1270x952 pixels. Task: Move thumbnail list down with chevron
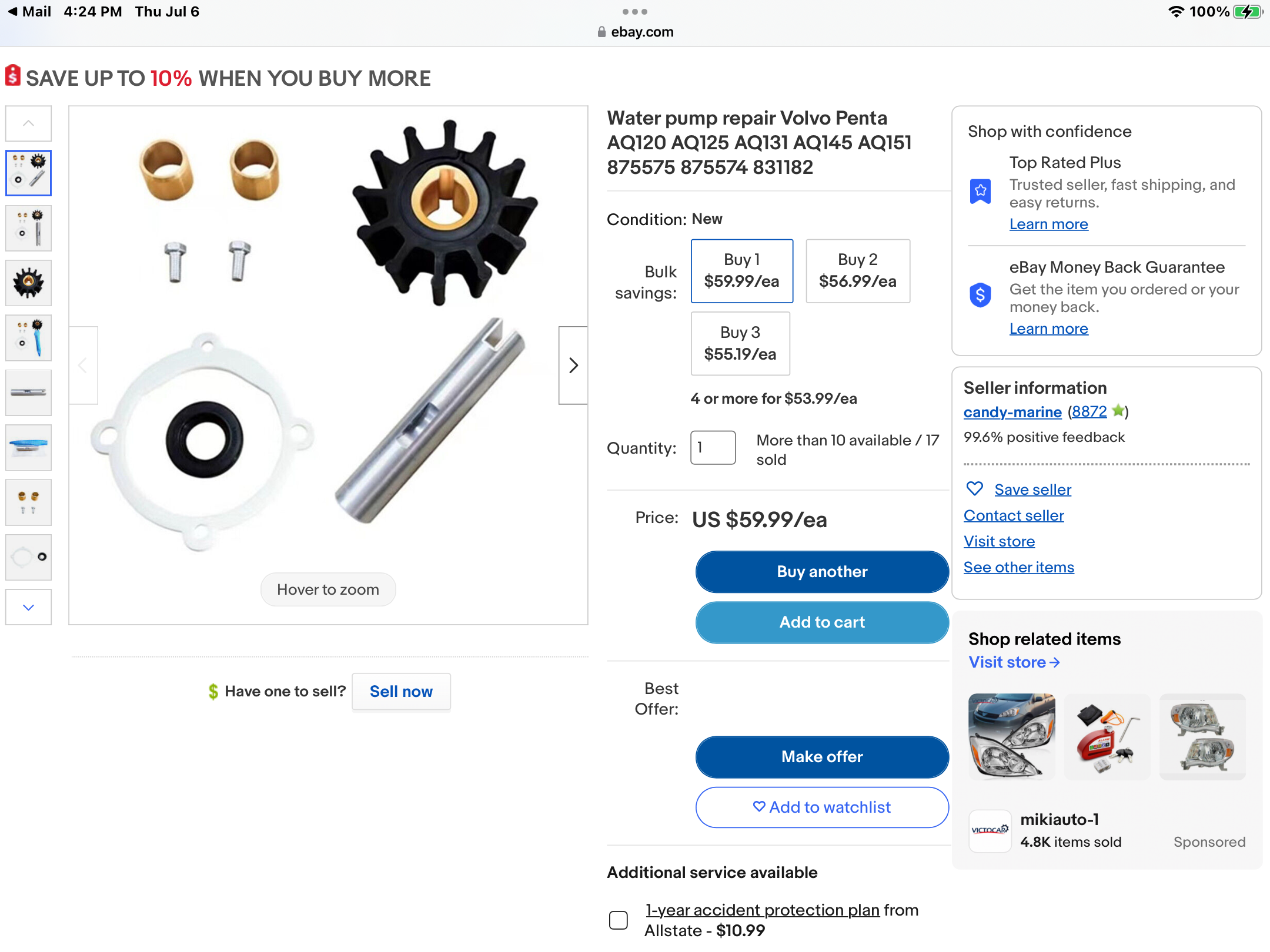click(28, 607)
